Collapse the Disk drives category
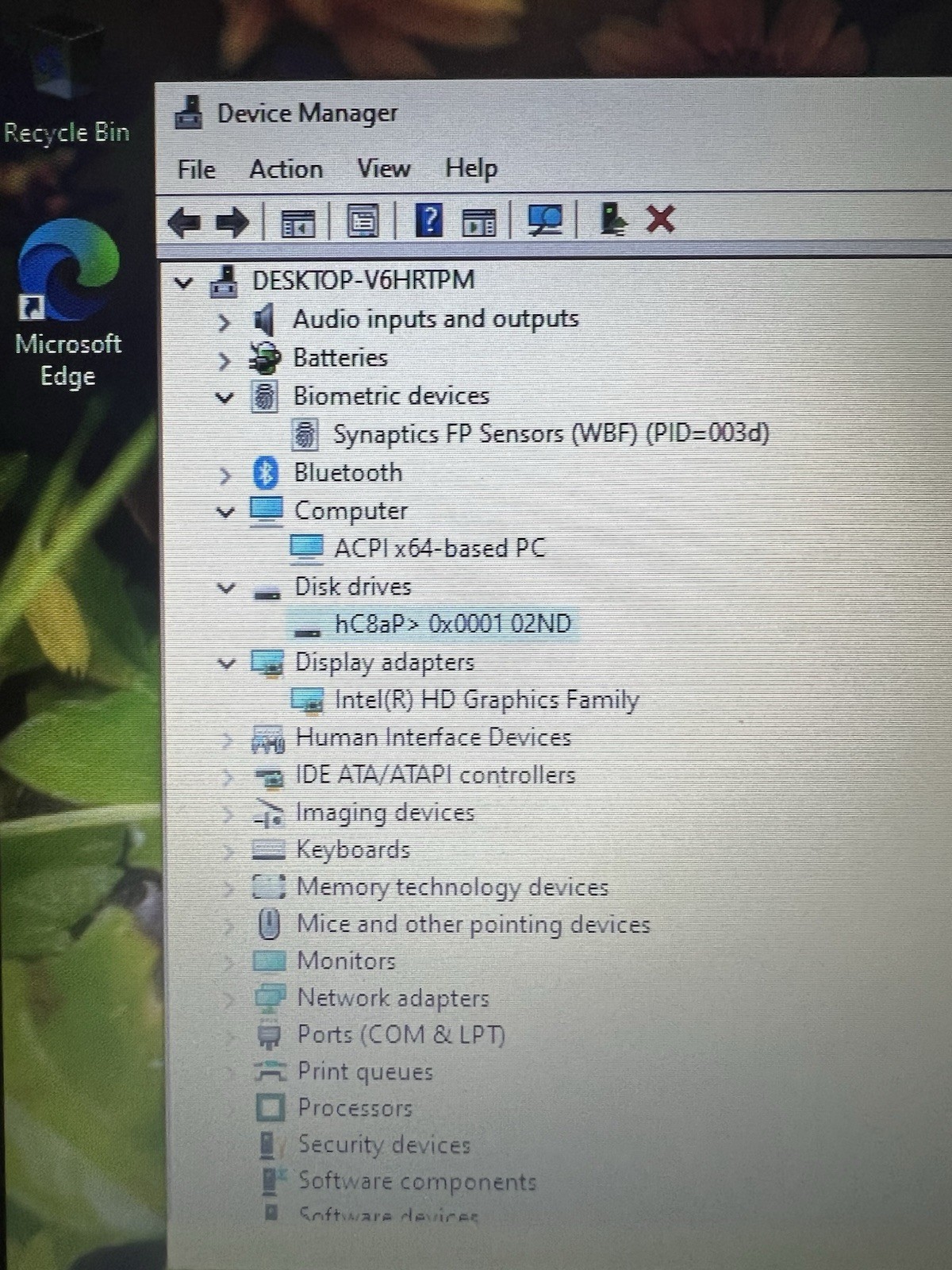 pyautogui.click(x=227, y=588)
